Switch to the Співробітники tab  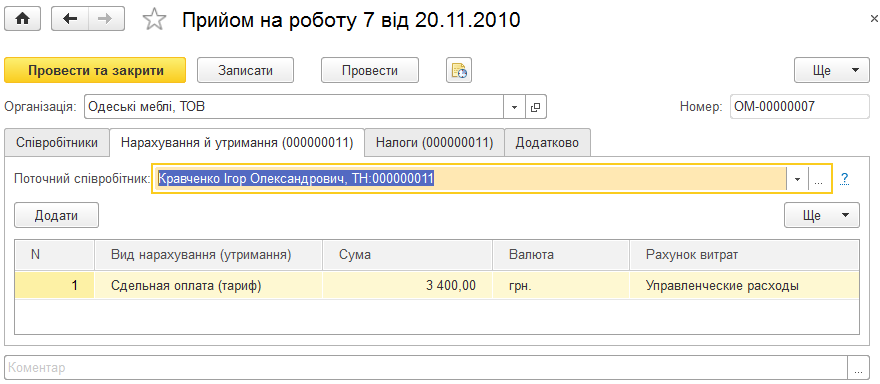click(x=56, y=143)
